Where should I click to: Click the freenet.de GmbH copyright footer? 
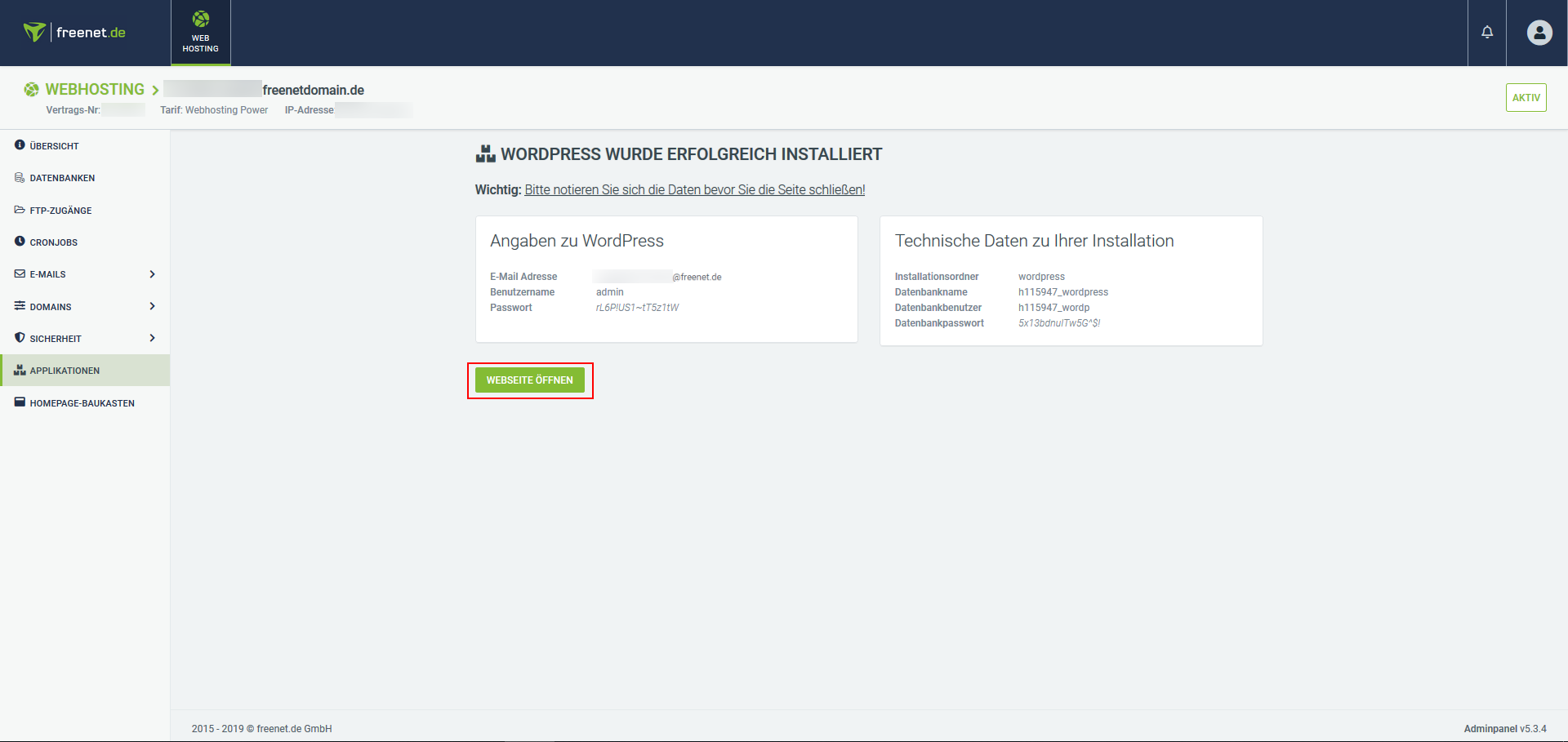[x=261, y=729]
